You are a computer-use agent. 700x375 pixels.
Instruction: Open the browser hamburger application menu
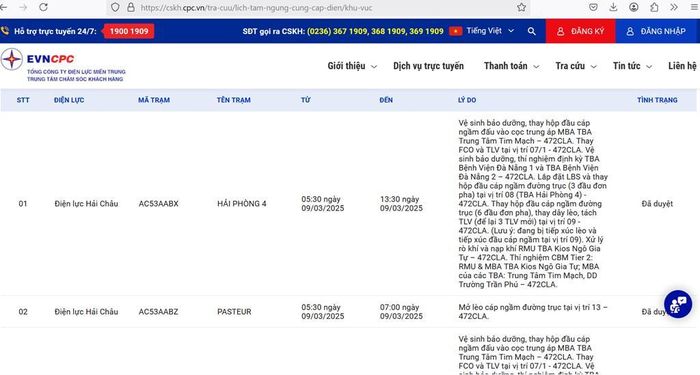[694, 7]
